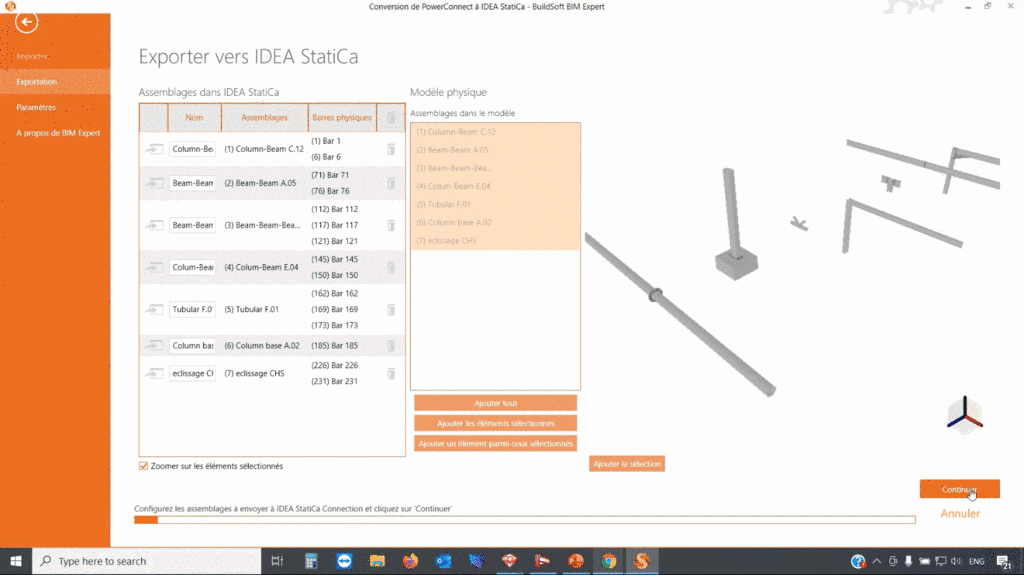Click Ajouter les éléments sélectionnés button

pyautogui.click(x=495, y=423)
